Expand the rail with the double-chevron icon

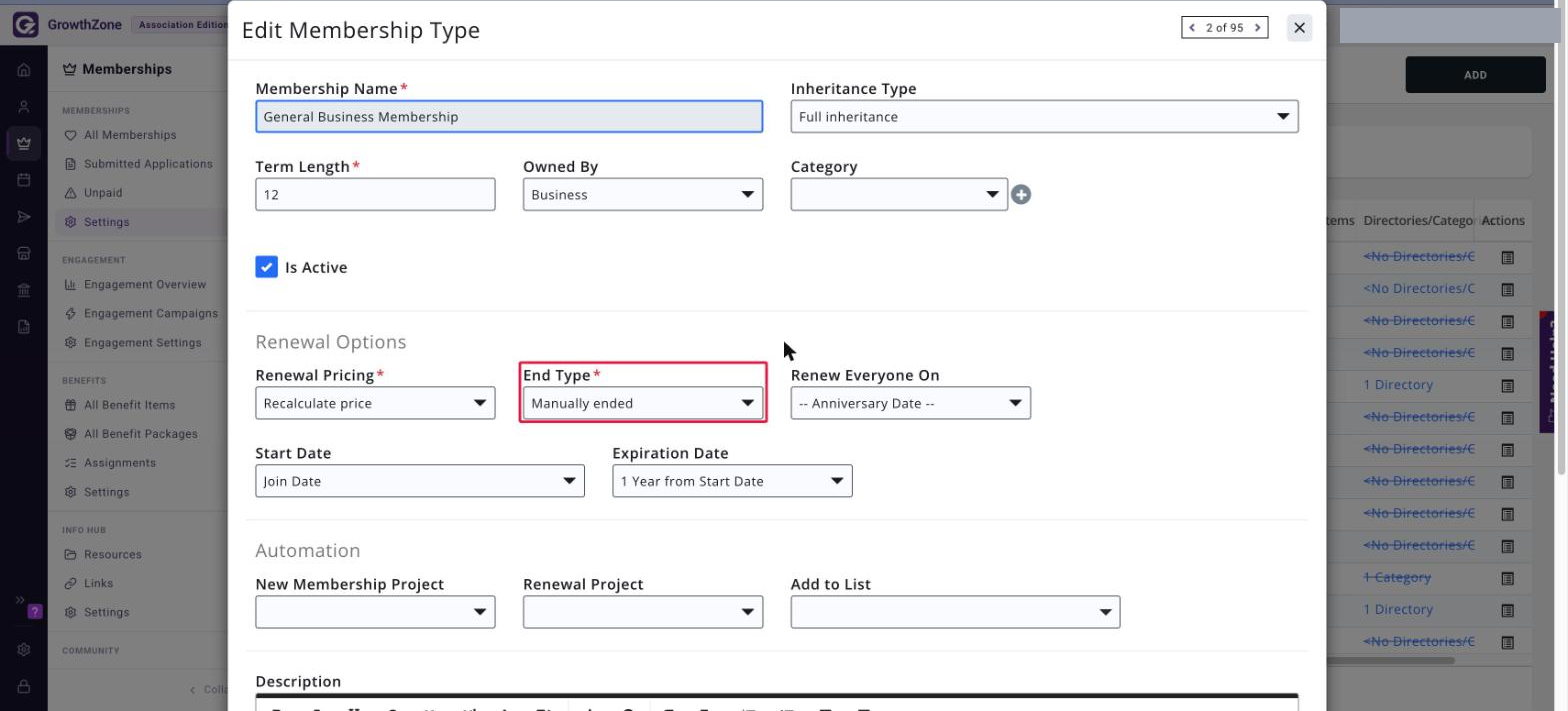coord(19,600)
